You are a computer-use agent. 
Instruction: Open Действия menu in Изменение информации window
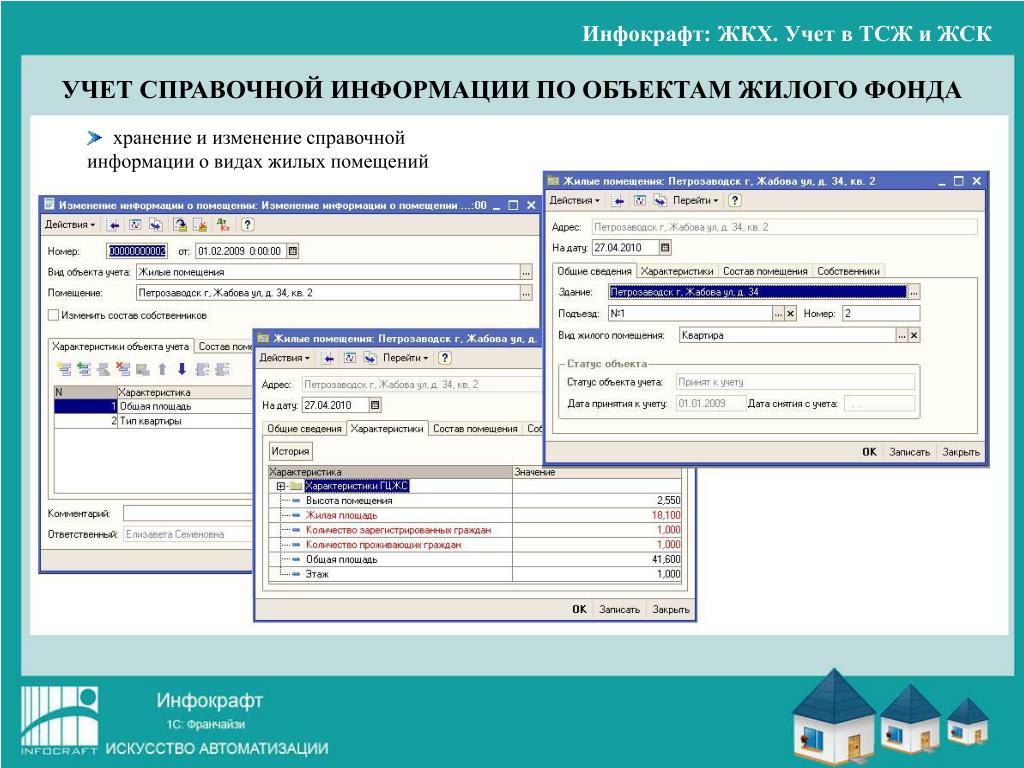pyautogui.click(x=69, y=225)
